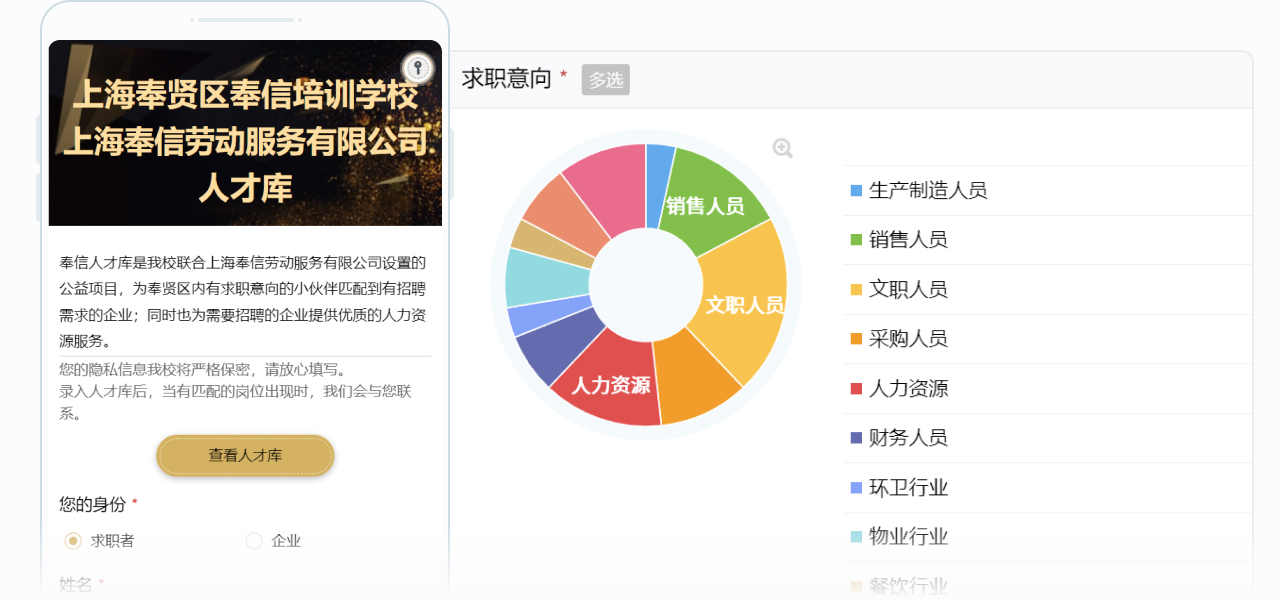Click the 物业行业 legend square icon
This screenshot has height=600, width=1280.
[x=856, y=537]
